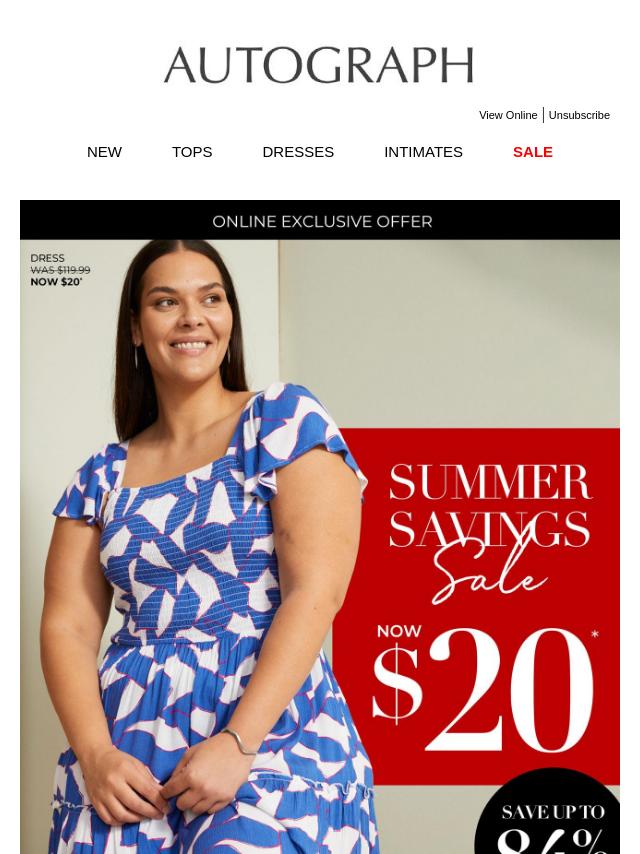
Task: Click the large $20 price text
Action: 482,688
